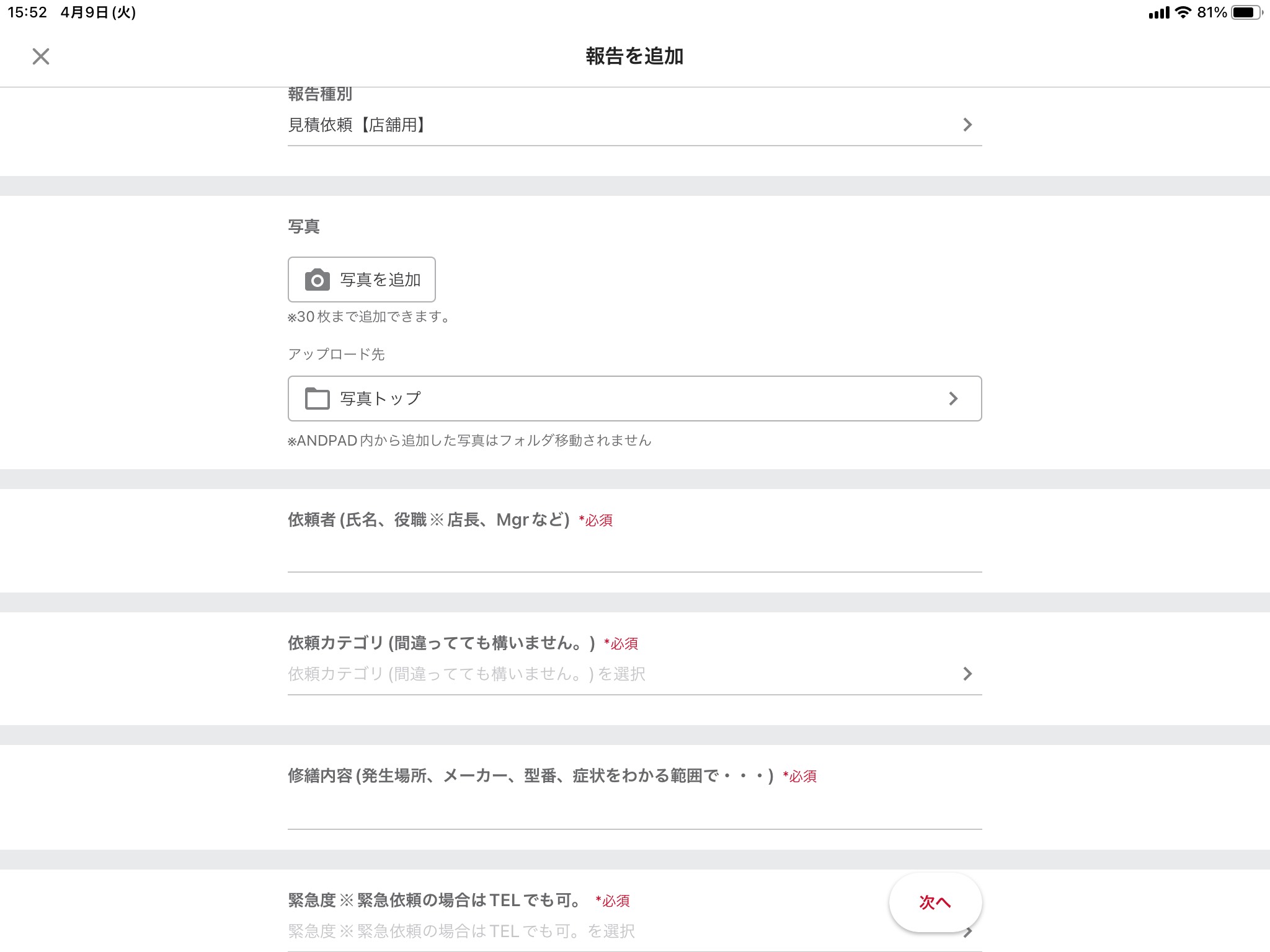
Task: Tap the 依頼カテゴリ row chevron arrow
Action: (967, 674)
